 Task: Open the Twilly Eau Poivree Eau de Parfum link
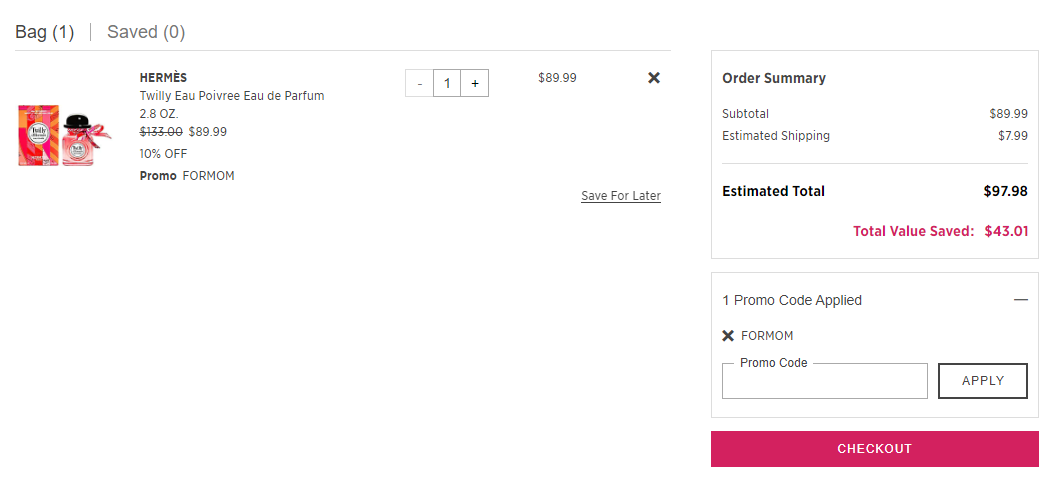click(x=232, y=96)
